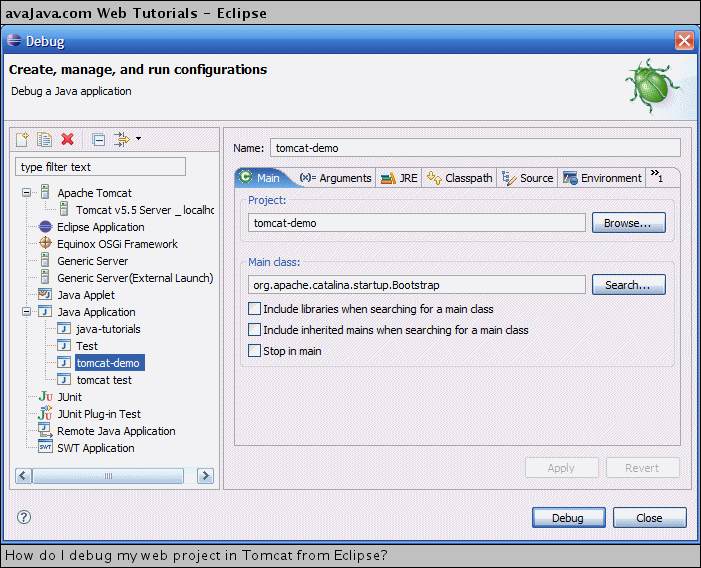
Task: Open help with the question mark icon
Action: [x=24, y=517]
